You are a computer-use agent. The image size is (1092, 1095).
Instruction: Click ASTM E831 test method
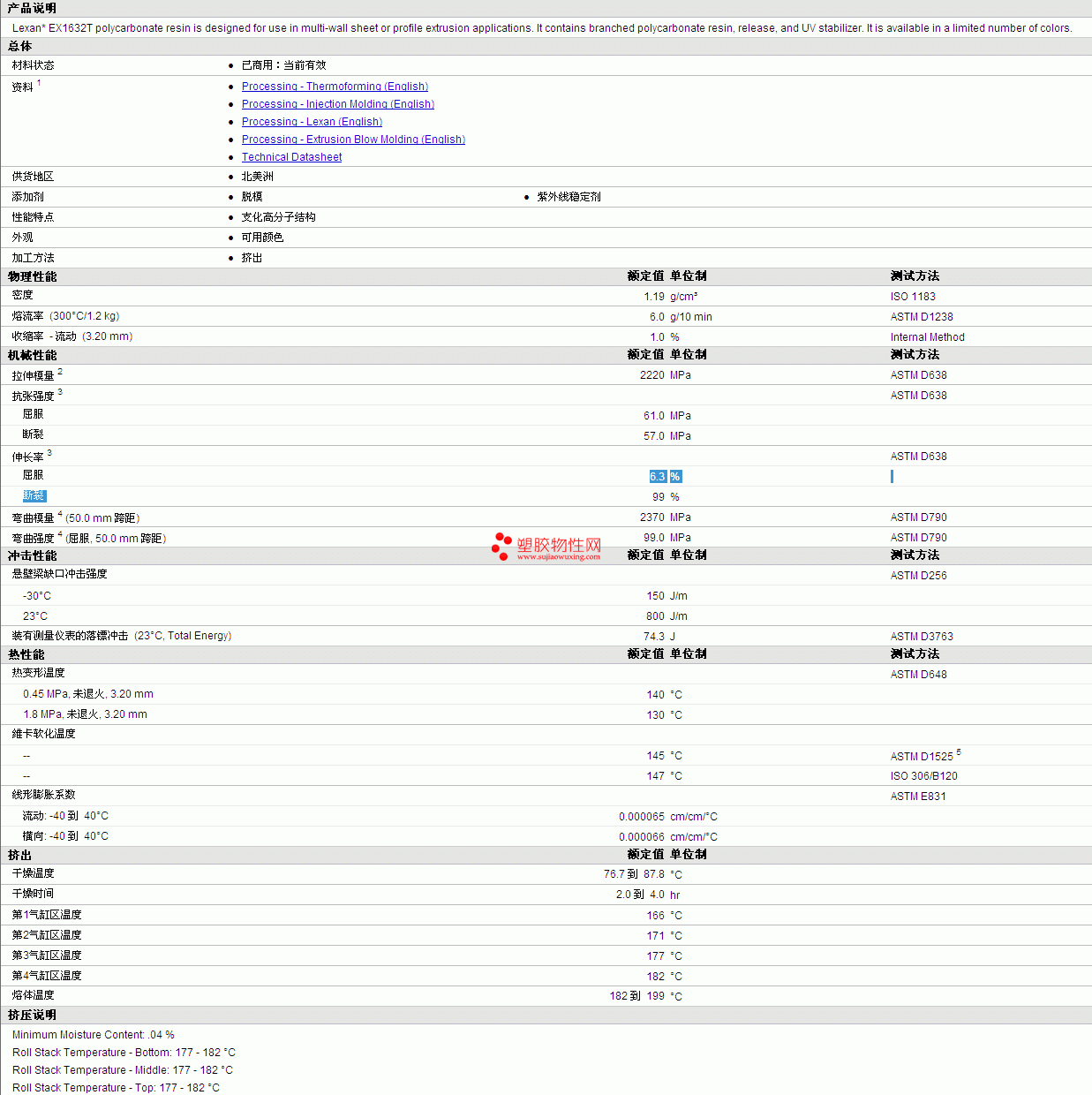918,797
